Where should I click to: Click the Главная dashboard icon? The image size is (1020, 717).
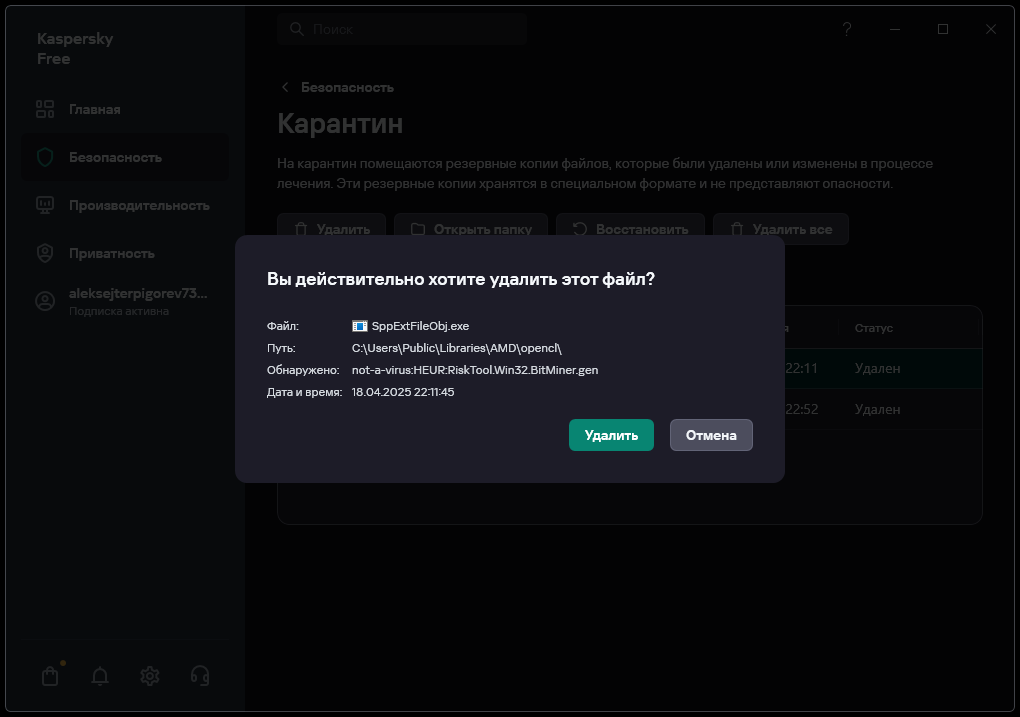(45, 109)
